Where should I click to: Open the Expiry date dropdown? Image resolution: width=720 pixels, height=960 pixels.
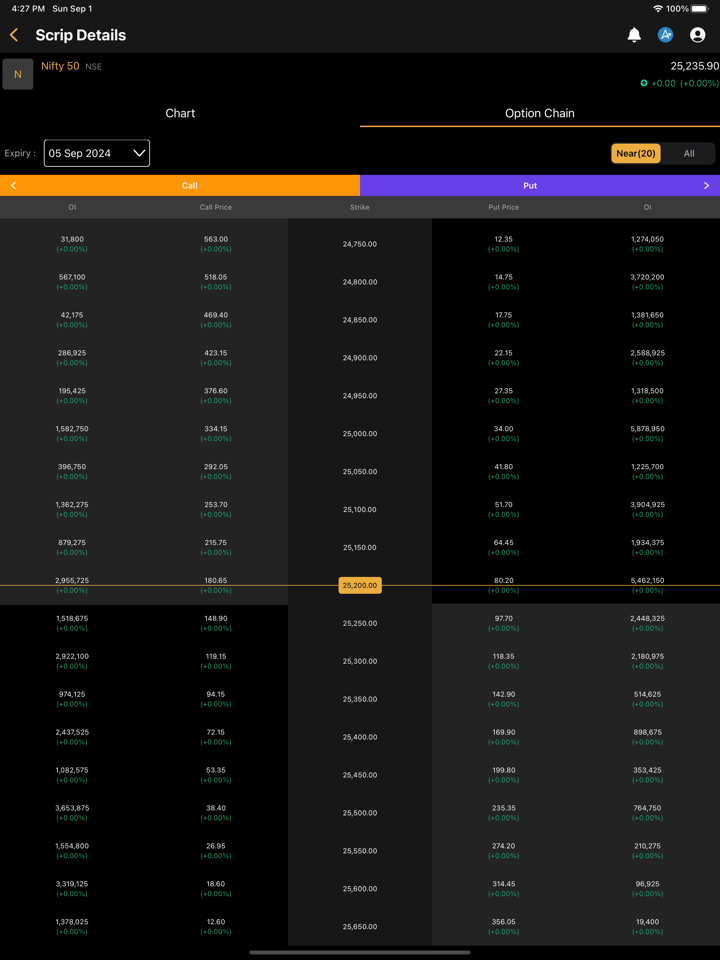97,153
